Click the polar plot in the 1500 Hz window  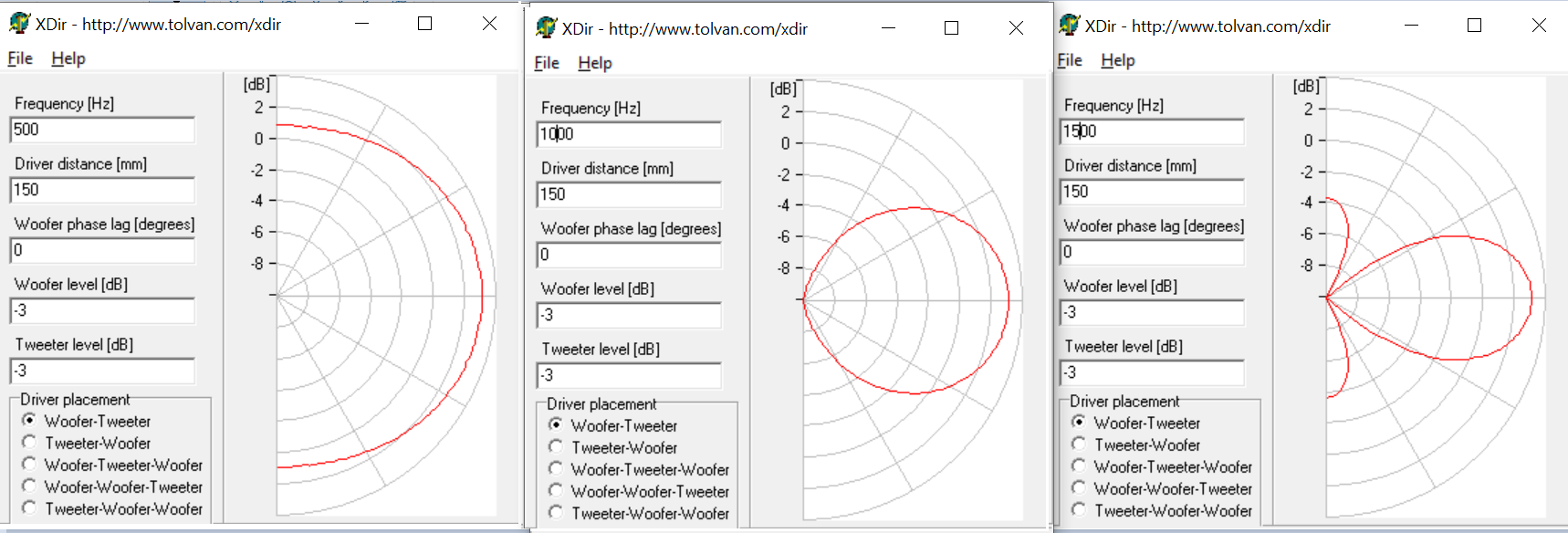point(1436,297)
